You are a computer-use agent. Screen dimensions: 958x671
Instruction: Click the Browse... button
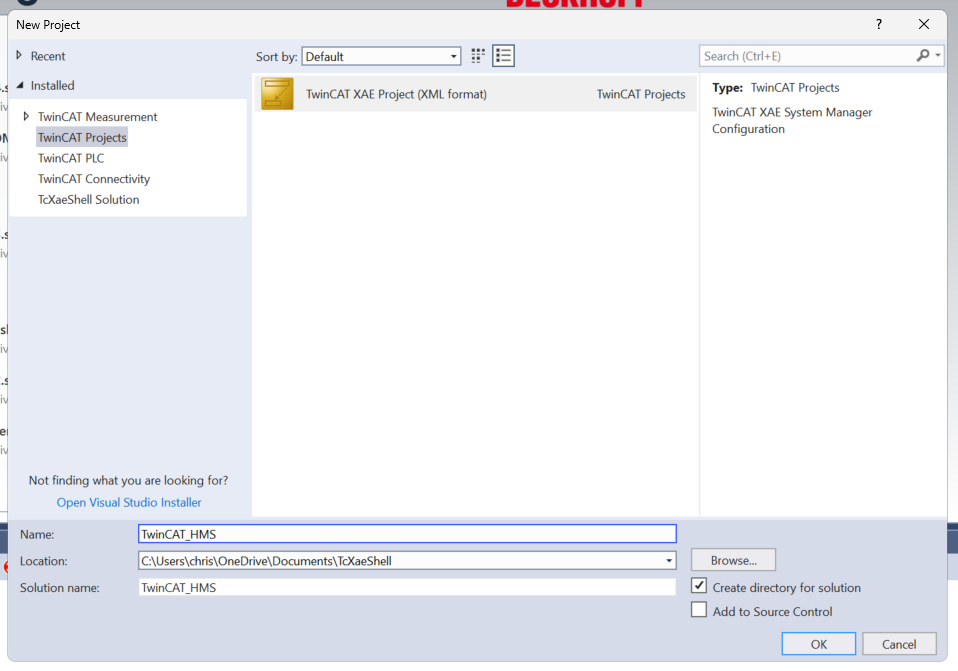coord(733,560)
